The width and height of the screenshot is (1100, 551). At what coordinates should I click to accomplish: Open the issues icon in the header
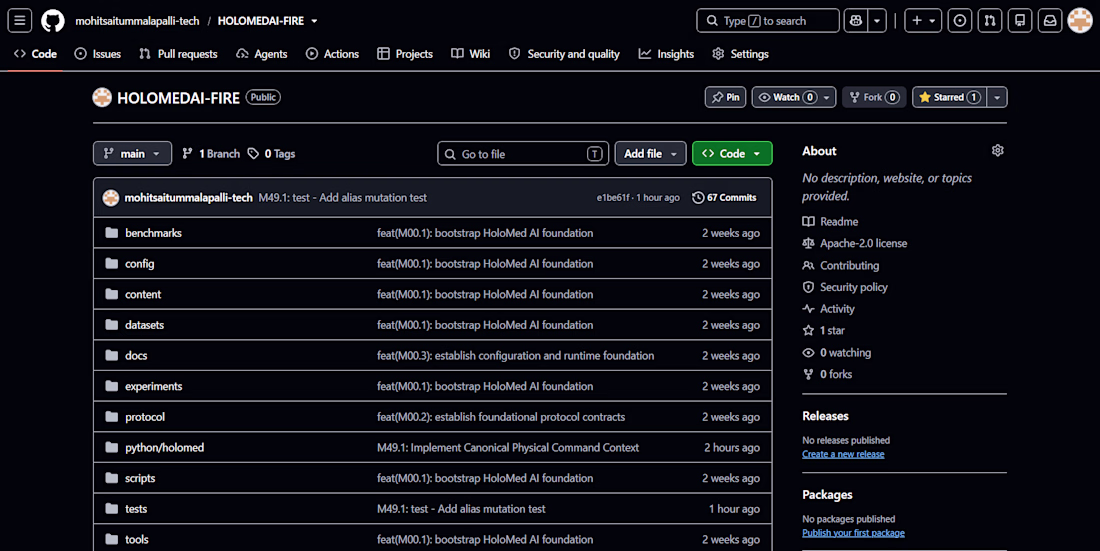coord(960,20)
